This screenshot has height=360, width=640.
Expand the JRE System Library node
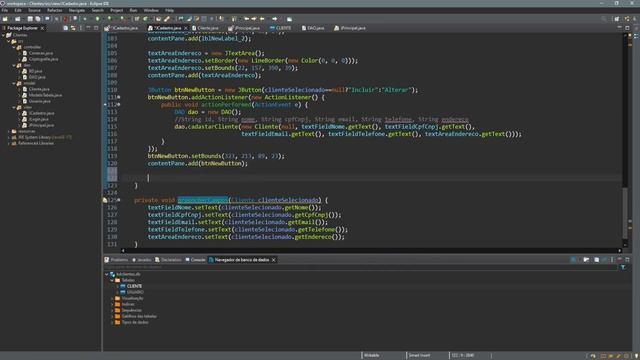(9, 138)
